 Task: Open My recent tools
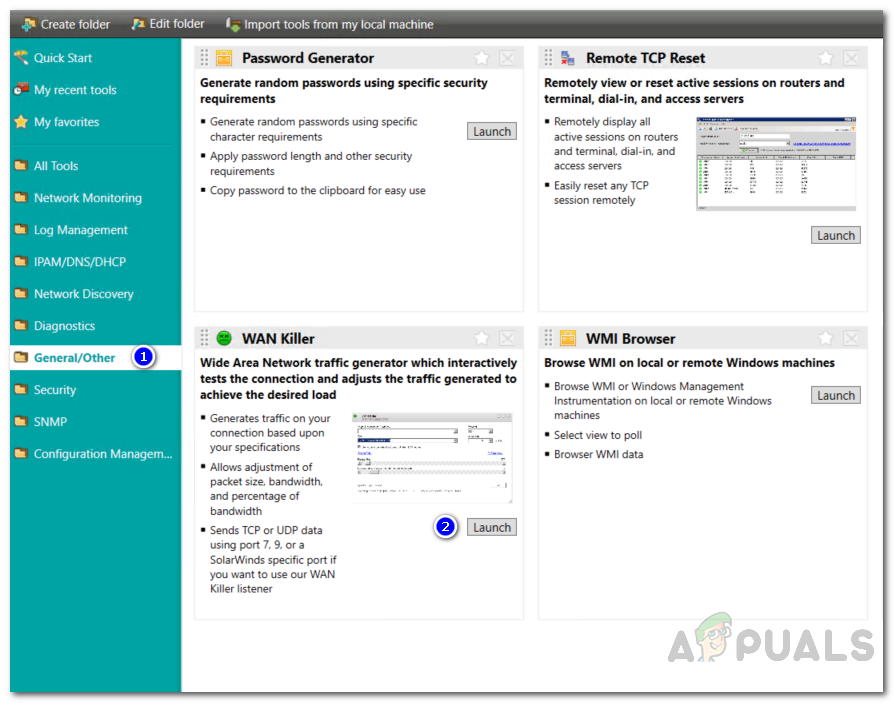[75, 90]
